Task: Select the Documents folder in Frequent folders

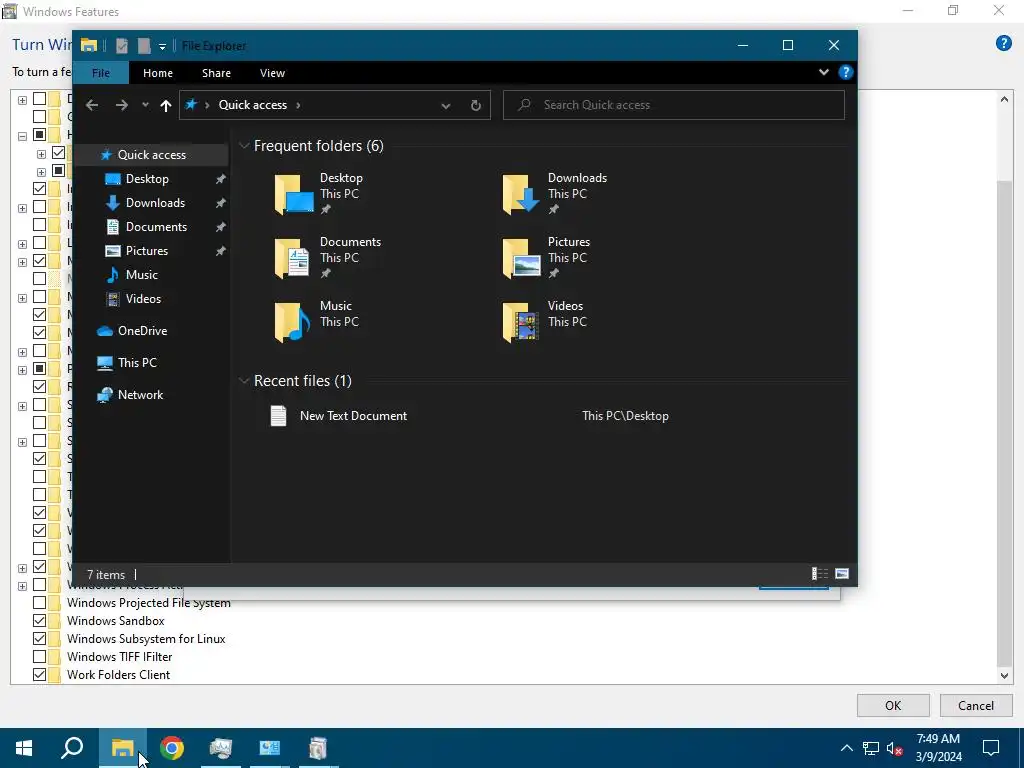Action: click(x=328, y=257)
